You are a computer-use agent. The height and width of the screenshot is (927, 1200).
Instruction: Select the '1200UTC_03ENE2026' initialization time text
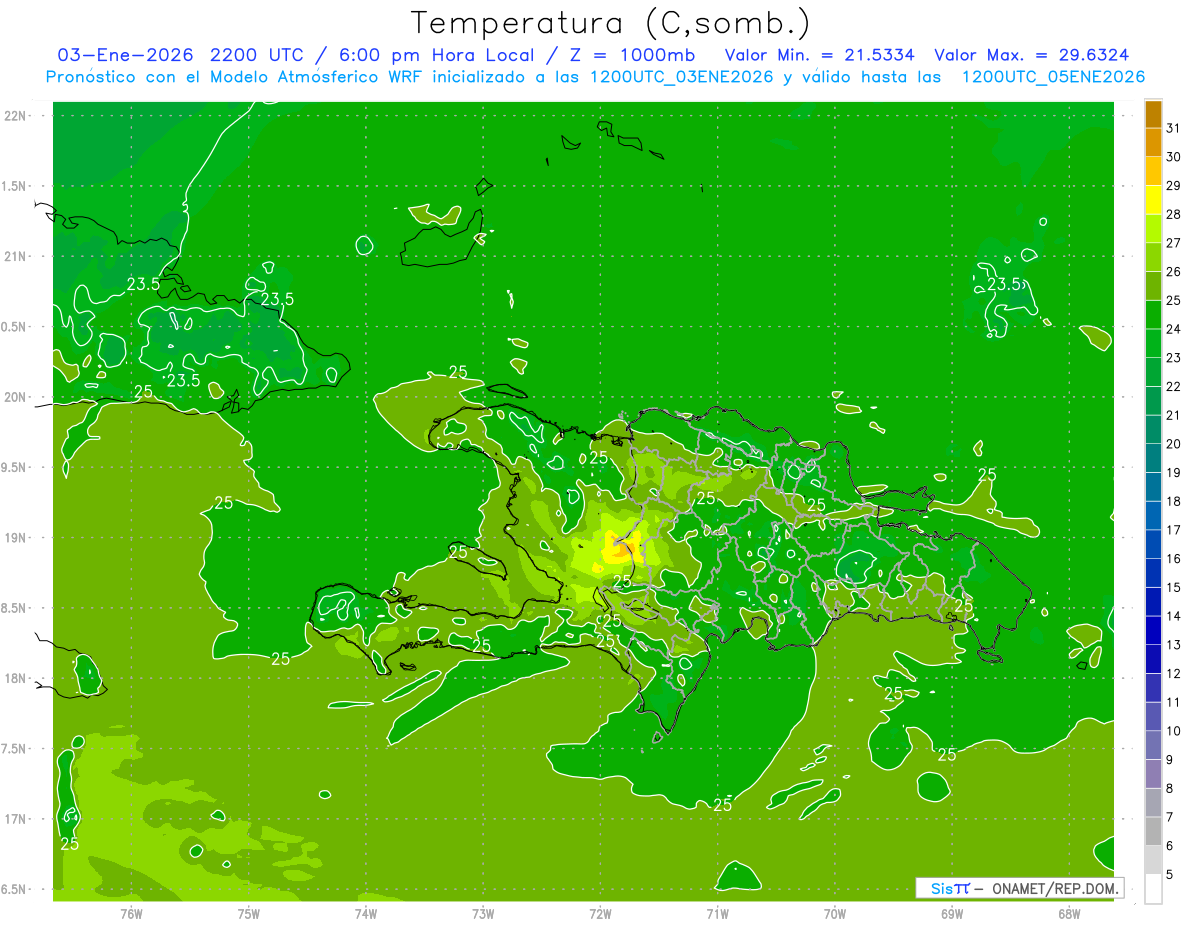coord(681,77)
